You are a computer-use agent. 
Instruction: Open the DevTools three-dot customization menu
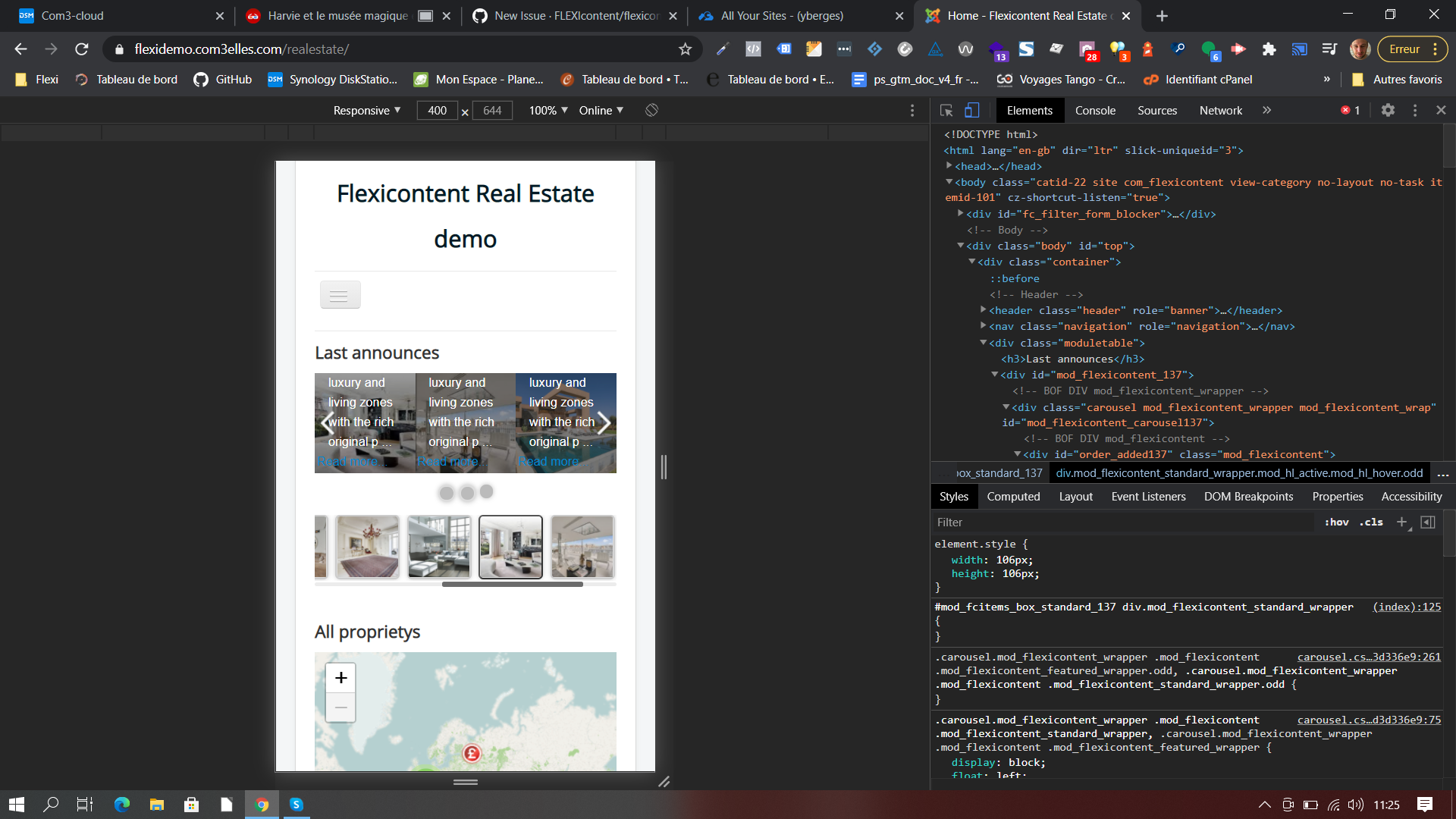(x=1414, y=110)
